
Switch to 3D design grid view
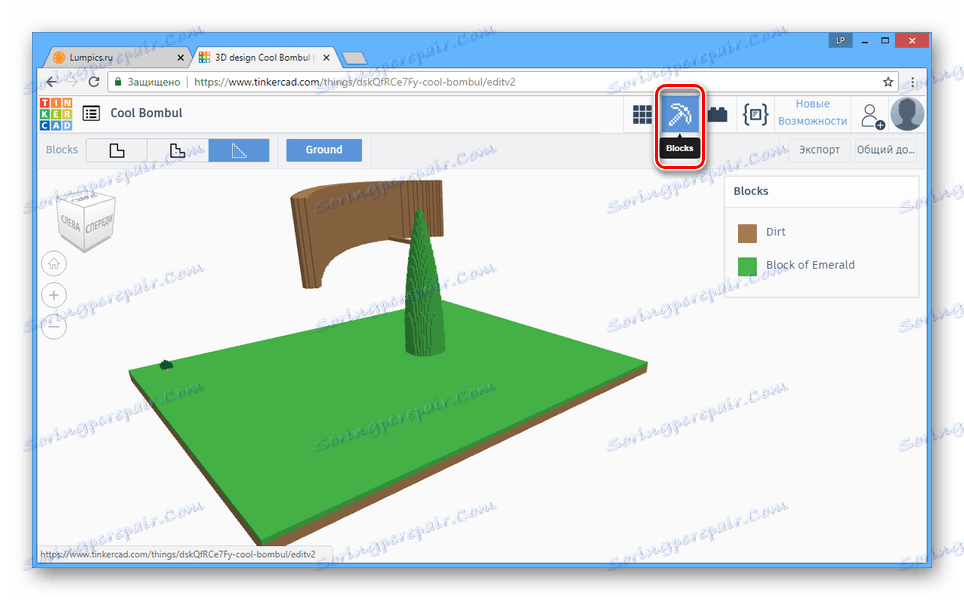(x=642, y=114)
